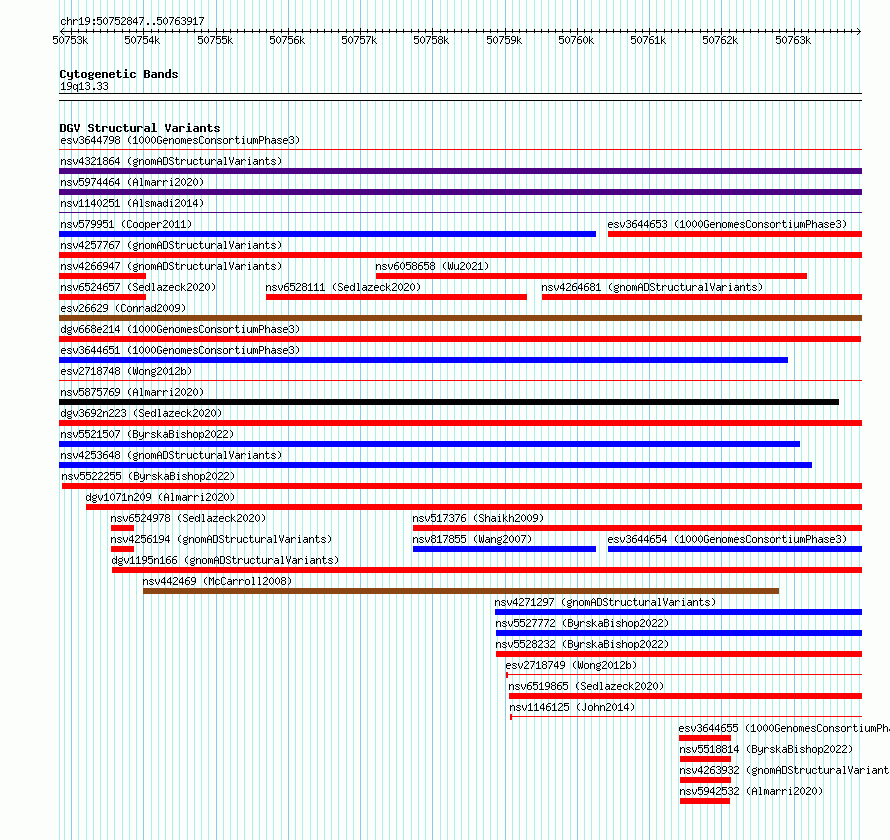
Task: Select the 19q13.33 band label
Action: (84, 86)
